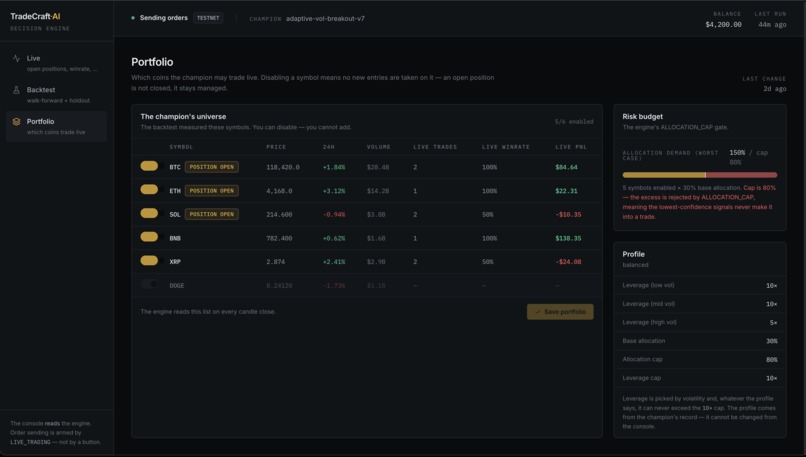806x457 pixels.
Task: Click the balance value $4,200.00
Action: point(723,25)
